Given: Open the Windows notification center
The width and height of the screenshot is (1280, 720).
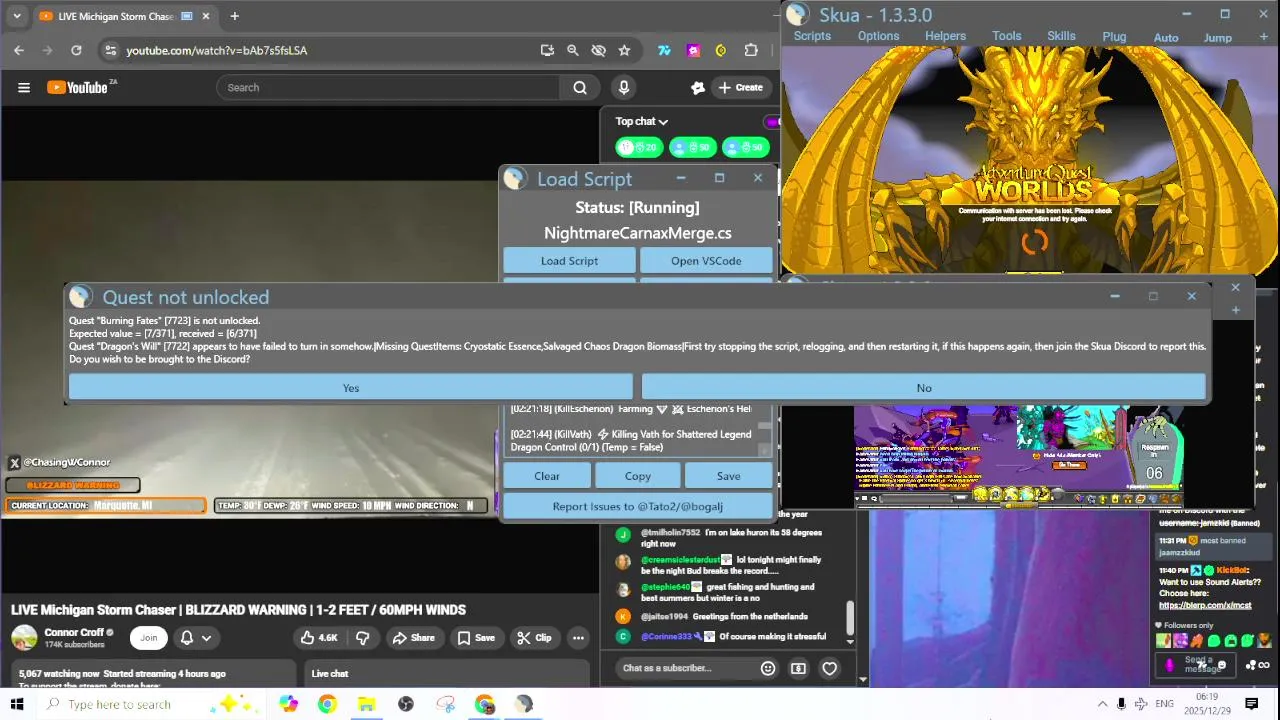Looking at the screenshot, I should (1251, 704).
